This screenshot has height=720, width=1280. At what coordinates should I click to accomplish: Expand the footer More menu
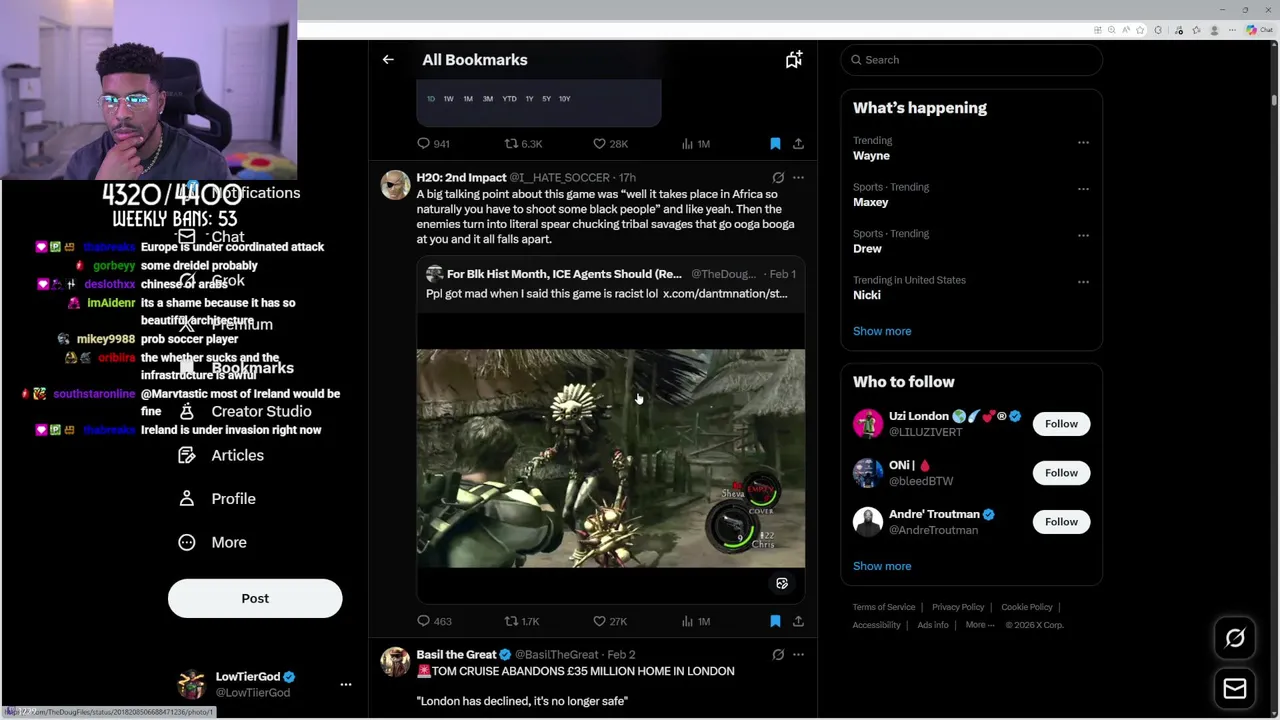tap(980, 625)
